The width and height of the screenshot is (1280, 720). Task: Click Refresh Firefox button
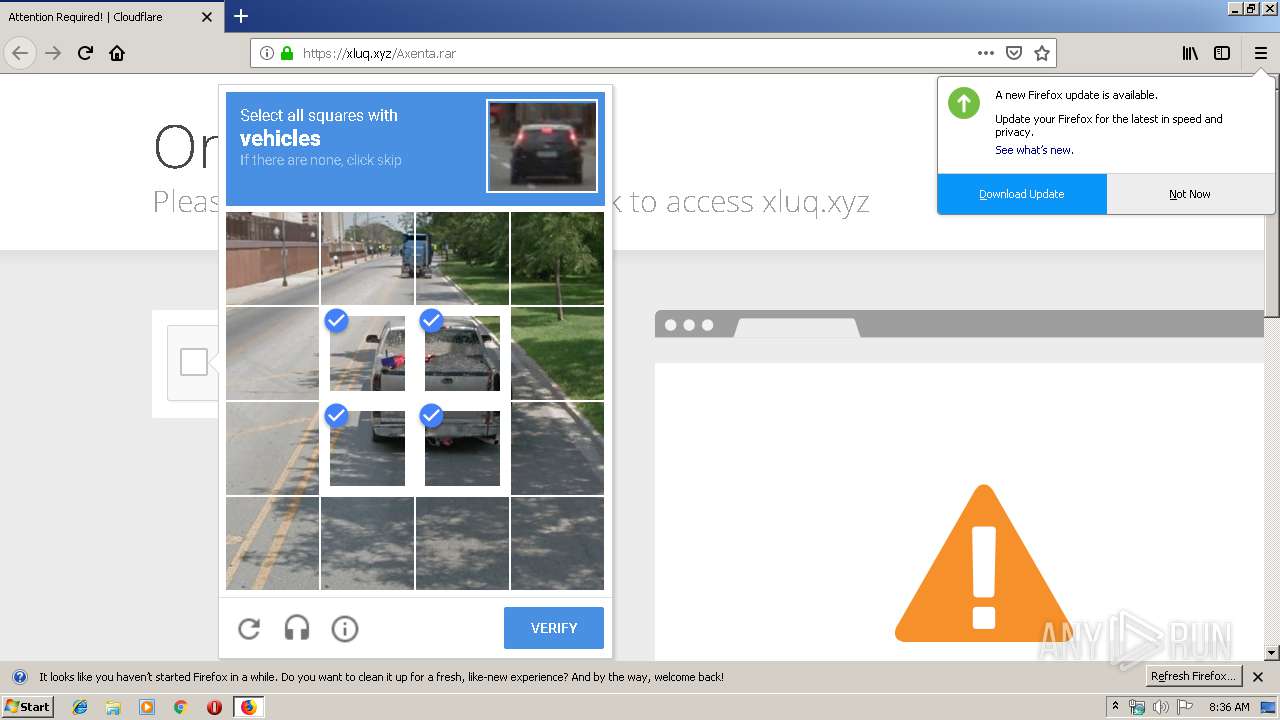[x=1194, y=677]
